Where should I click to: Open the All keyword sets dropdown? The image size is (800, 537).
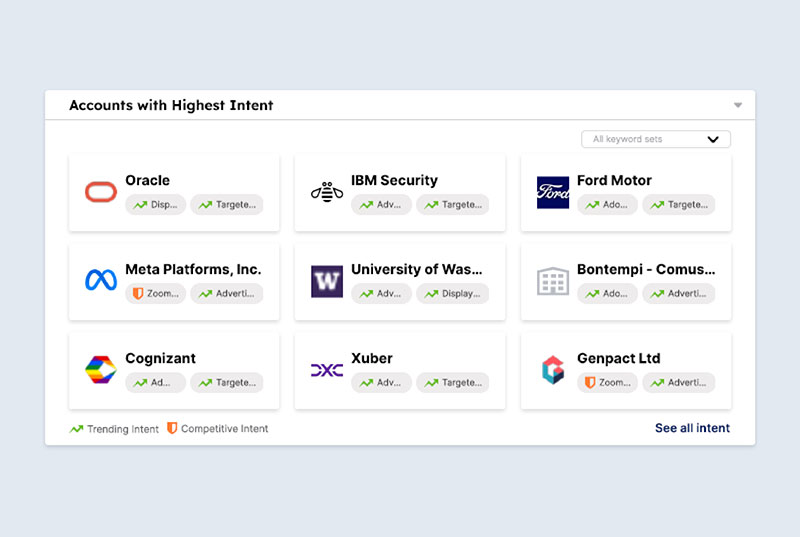pos(656,139)
